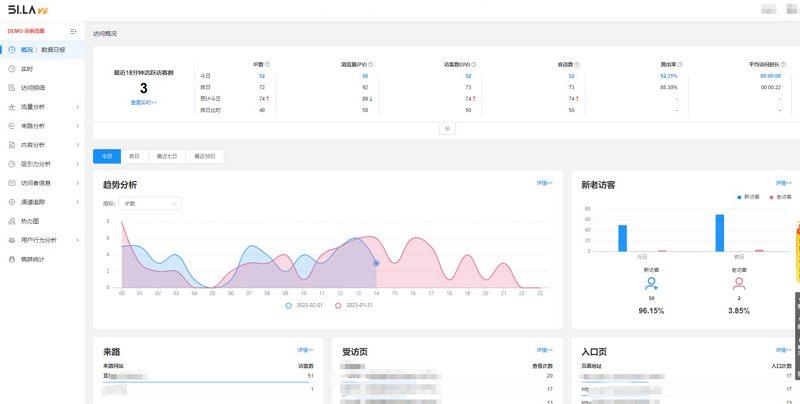Click the 实时 clock icon
The width and height of the screenshot is (800, 404).
click(x=12, y=69)
